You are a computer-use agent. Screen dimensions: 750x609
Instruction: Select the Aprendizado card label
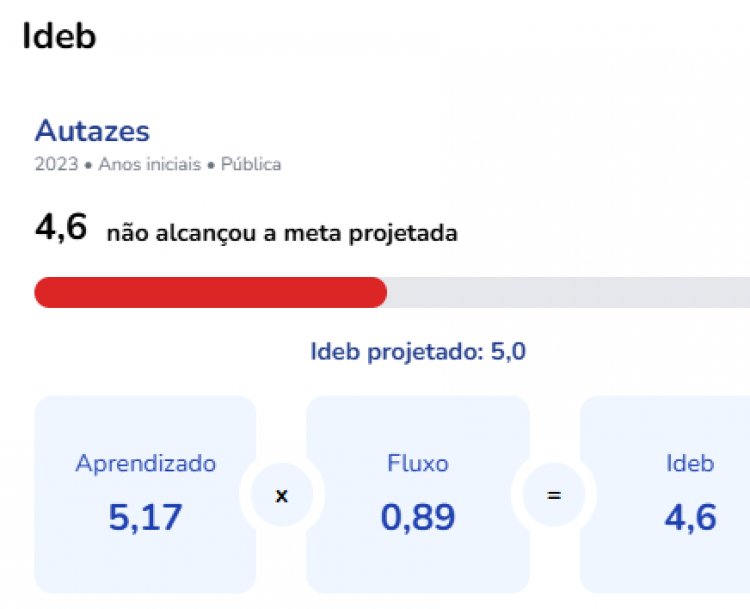pos(145,463)
